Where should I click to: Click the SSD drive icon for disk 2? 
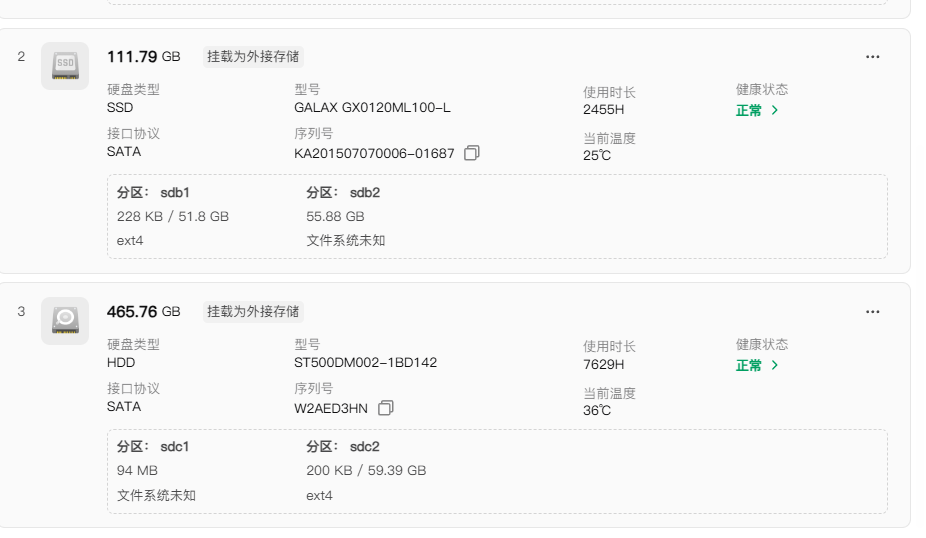tap(65, 66)
